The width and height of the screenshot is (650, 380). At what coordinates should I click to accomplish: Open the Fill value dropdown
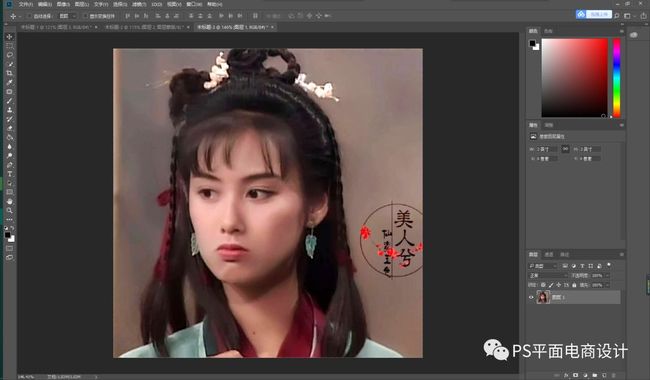click(x=607, y=285)
